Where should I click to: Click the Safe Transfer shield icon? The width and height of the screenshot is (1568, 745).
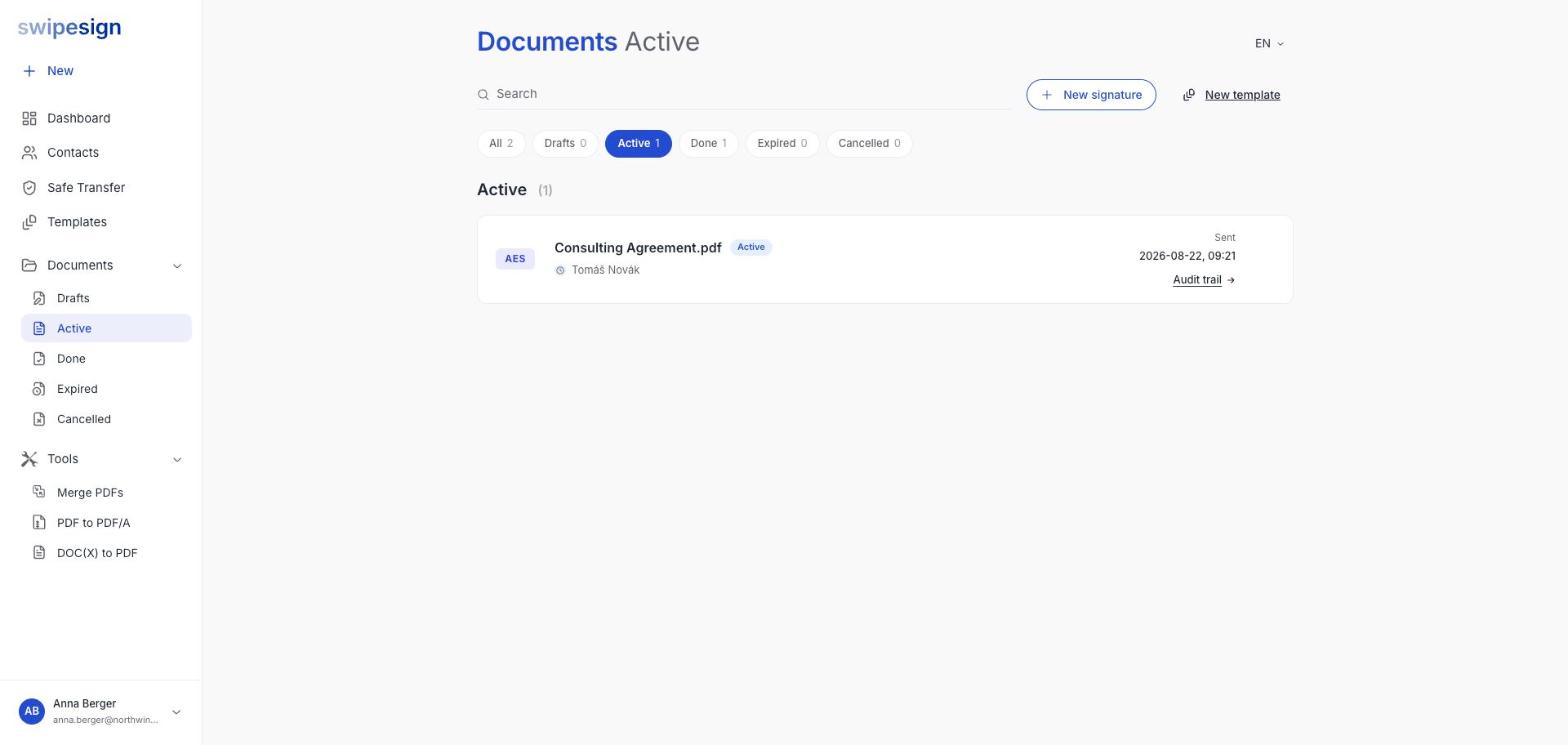pos(29,188)
